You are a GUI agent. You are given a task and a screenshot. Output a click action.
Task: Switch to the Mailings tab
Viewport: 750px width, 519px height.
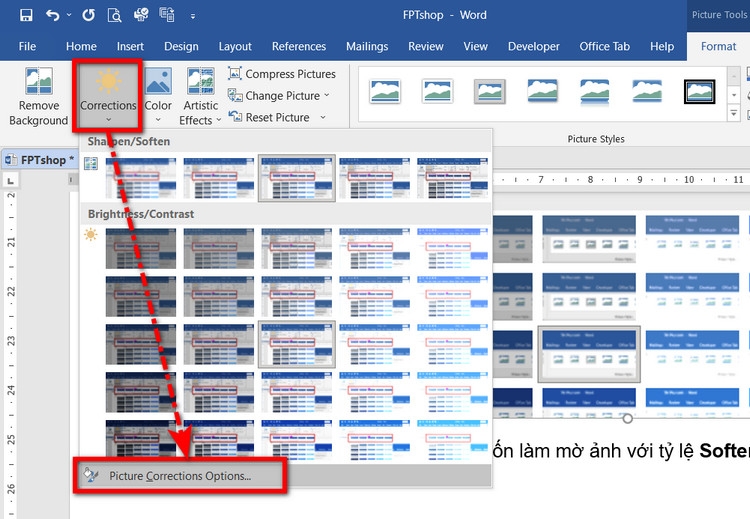[x=367, y=46]
